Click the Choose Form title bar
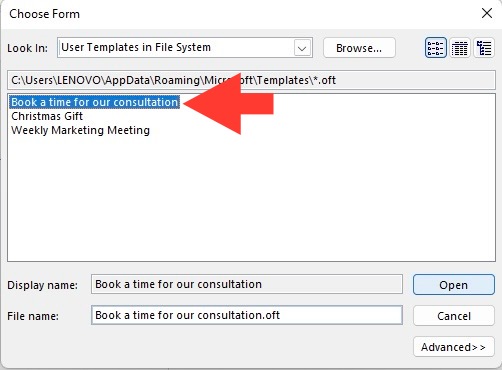The image size is (502, 370). [x=233, y=14]
